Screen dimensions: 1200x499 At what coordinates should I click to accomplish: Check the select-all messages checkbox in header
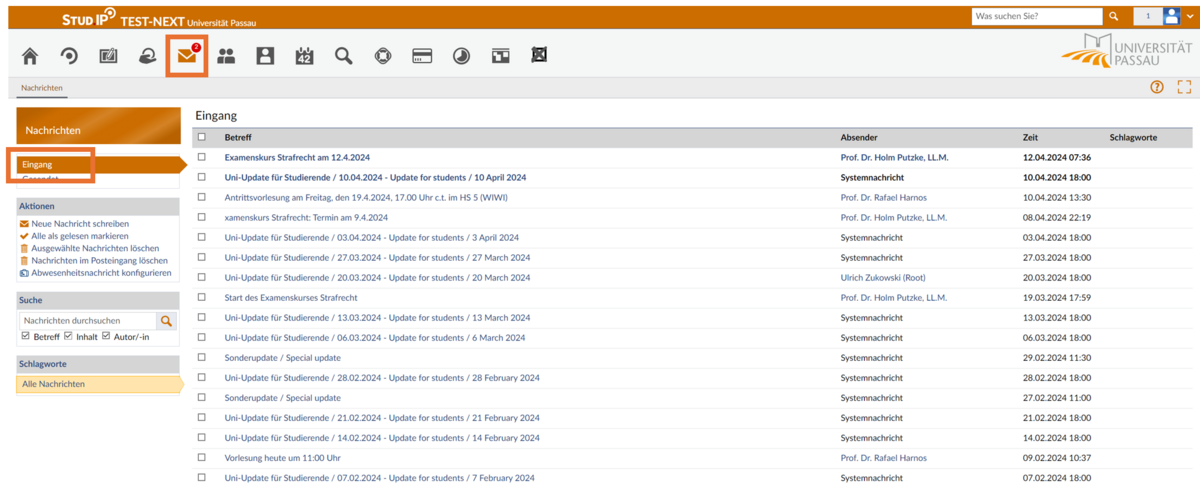click(202, 137)
